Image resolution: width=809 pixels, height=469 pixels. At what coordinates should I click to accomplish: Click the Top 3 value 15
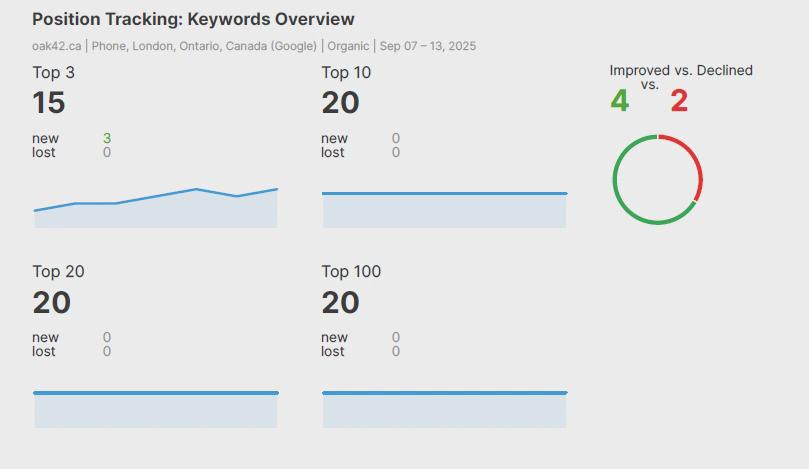point(49,103)
